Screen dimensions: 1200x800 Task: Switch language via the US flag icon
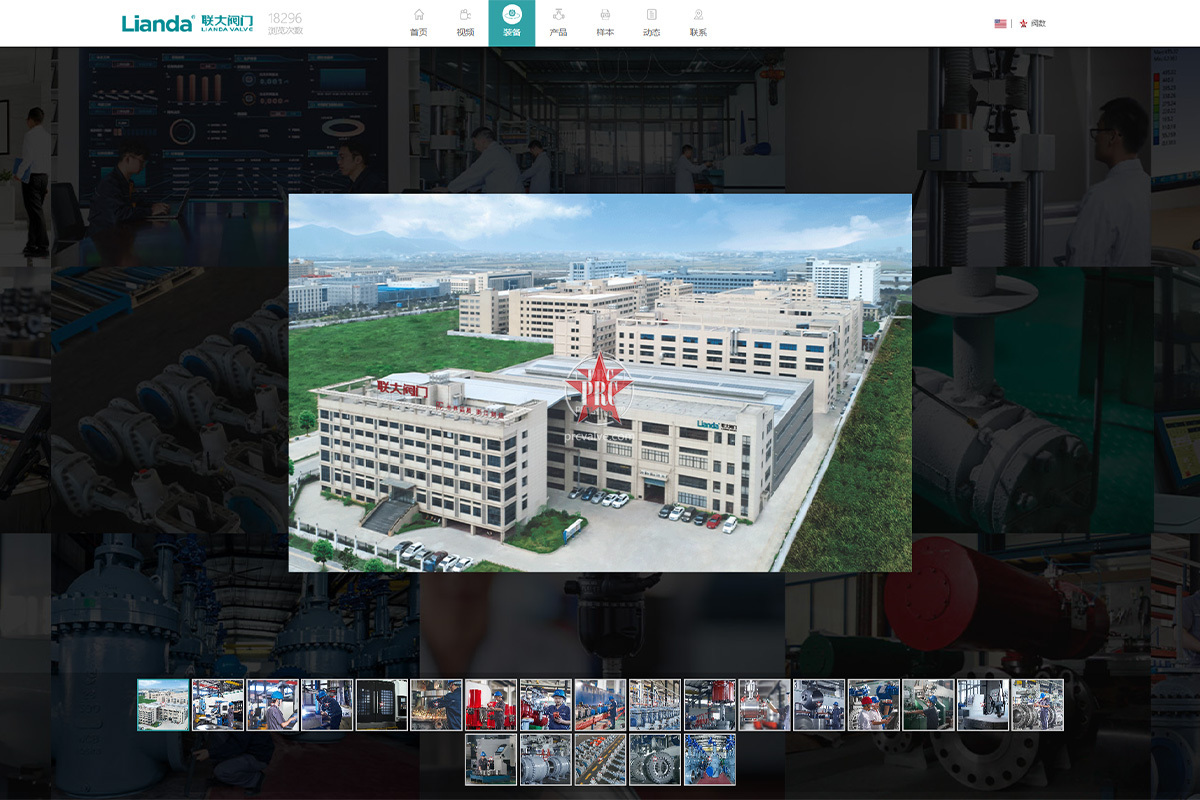[1000, 23]
